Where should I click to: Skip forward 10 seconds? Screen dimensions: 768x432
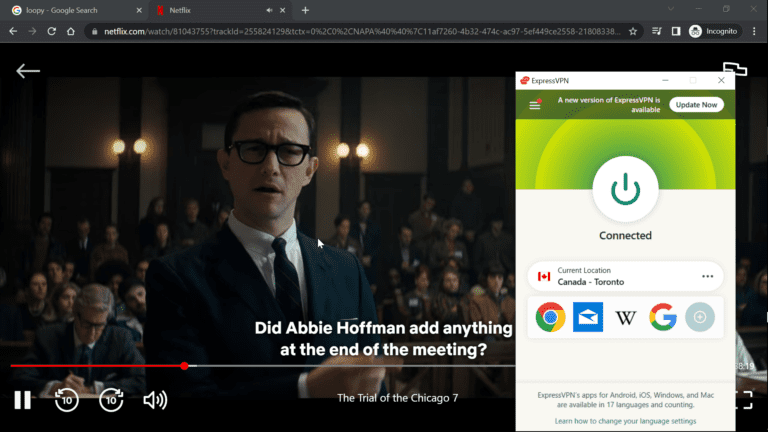pyautogui.click(x=111, y=400)
